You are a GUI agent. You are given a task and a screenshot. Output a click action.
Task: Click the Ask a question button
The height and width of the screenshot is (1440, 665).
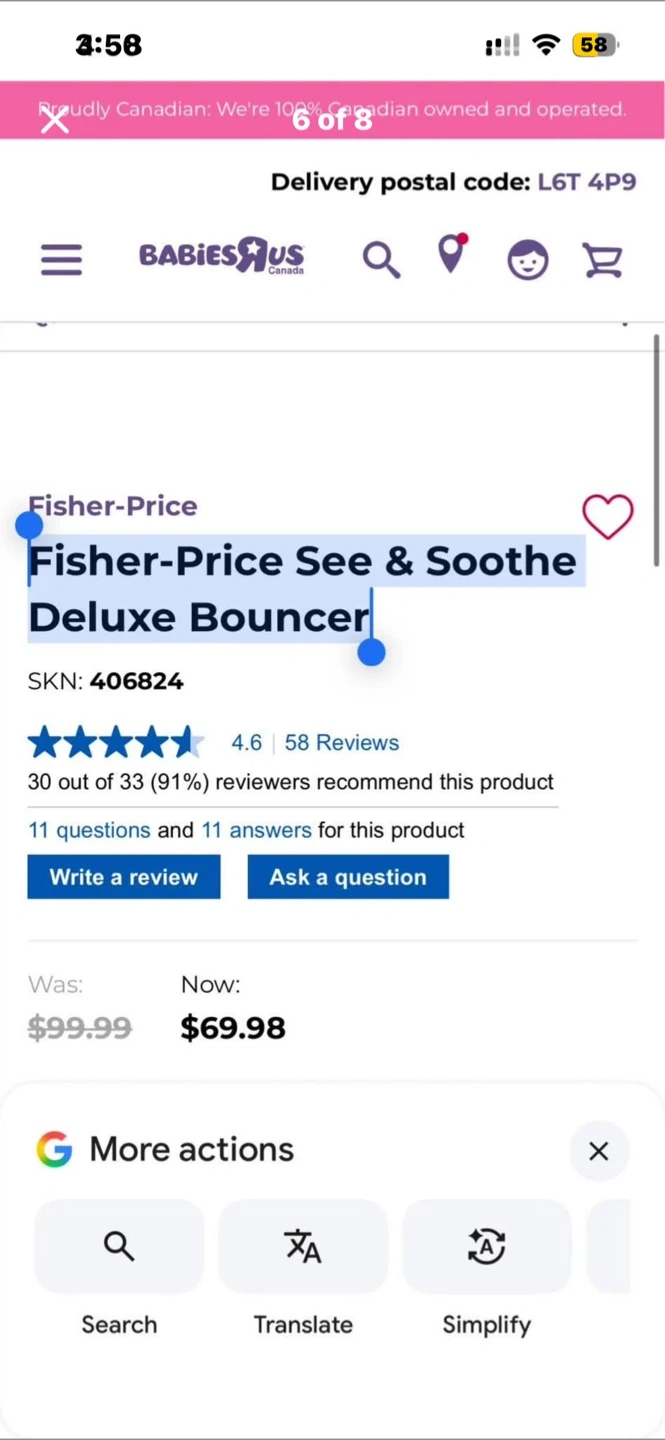[348, 877]
